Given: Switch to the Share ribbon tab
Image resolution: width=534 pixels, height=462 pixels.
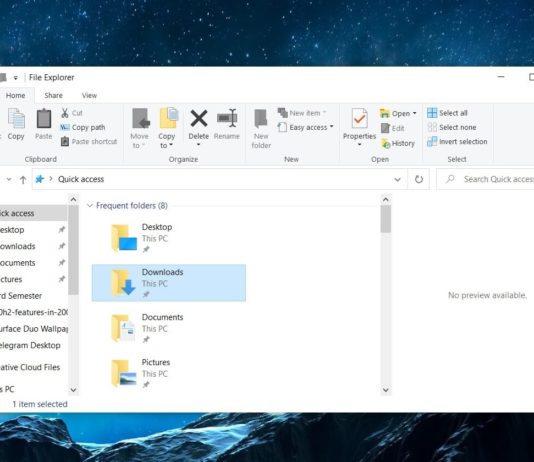Looking at the screenshot, I should click(x=53, y=96).
